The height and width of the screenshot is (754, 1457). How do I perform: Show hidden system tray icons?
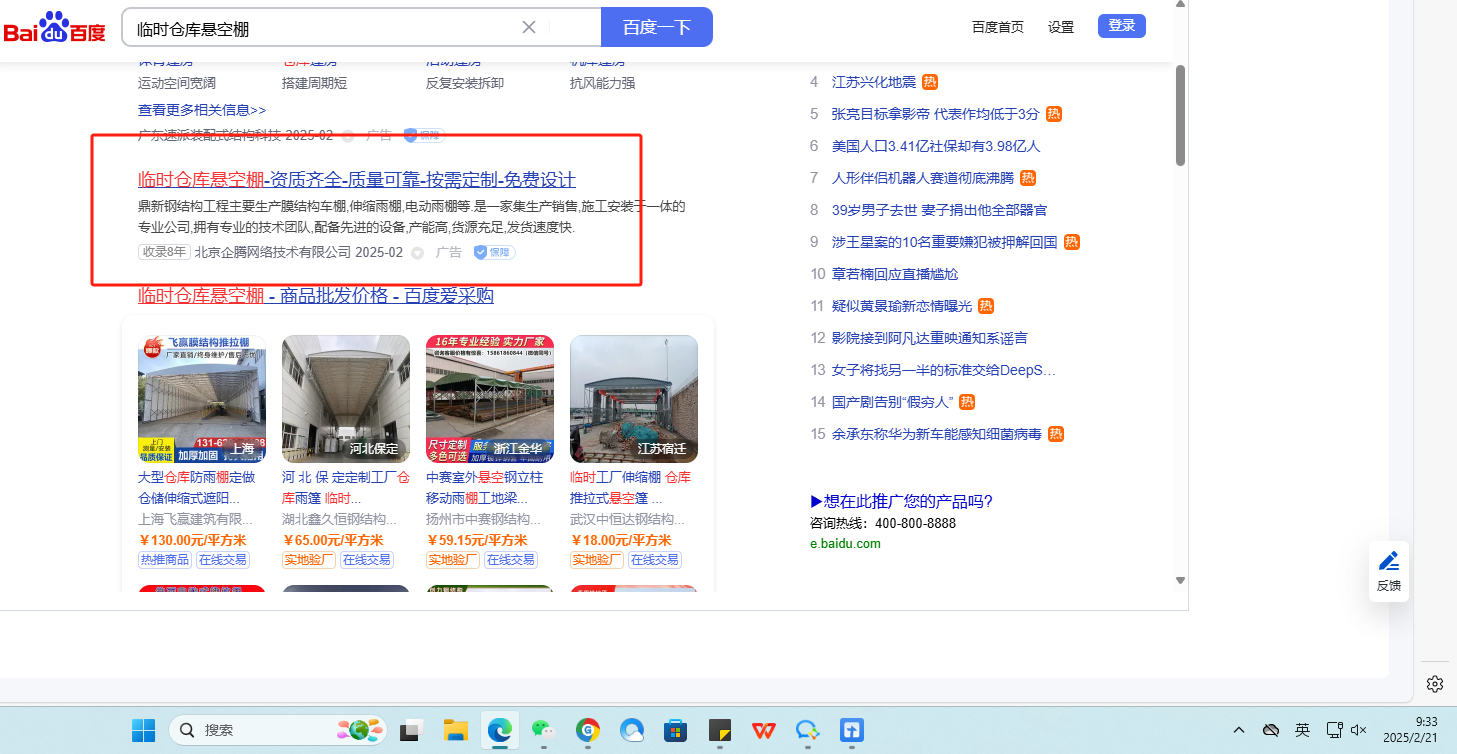tap(1239, 730)
